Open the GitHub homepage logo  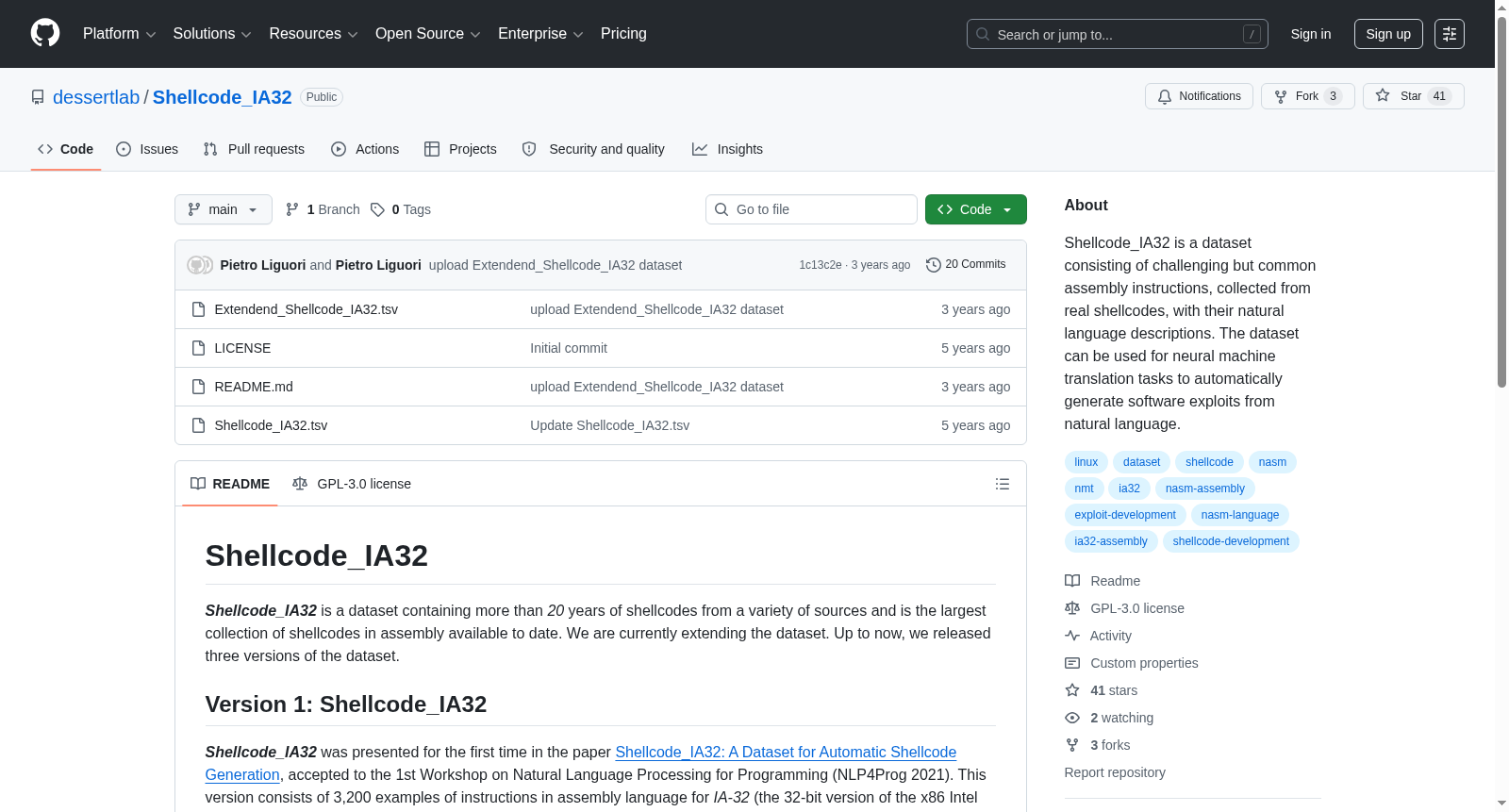point(45,34)
